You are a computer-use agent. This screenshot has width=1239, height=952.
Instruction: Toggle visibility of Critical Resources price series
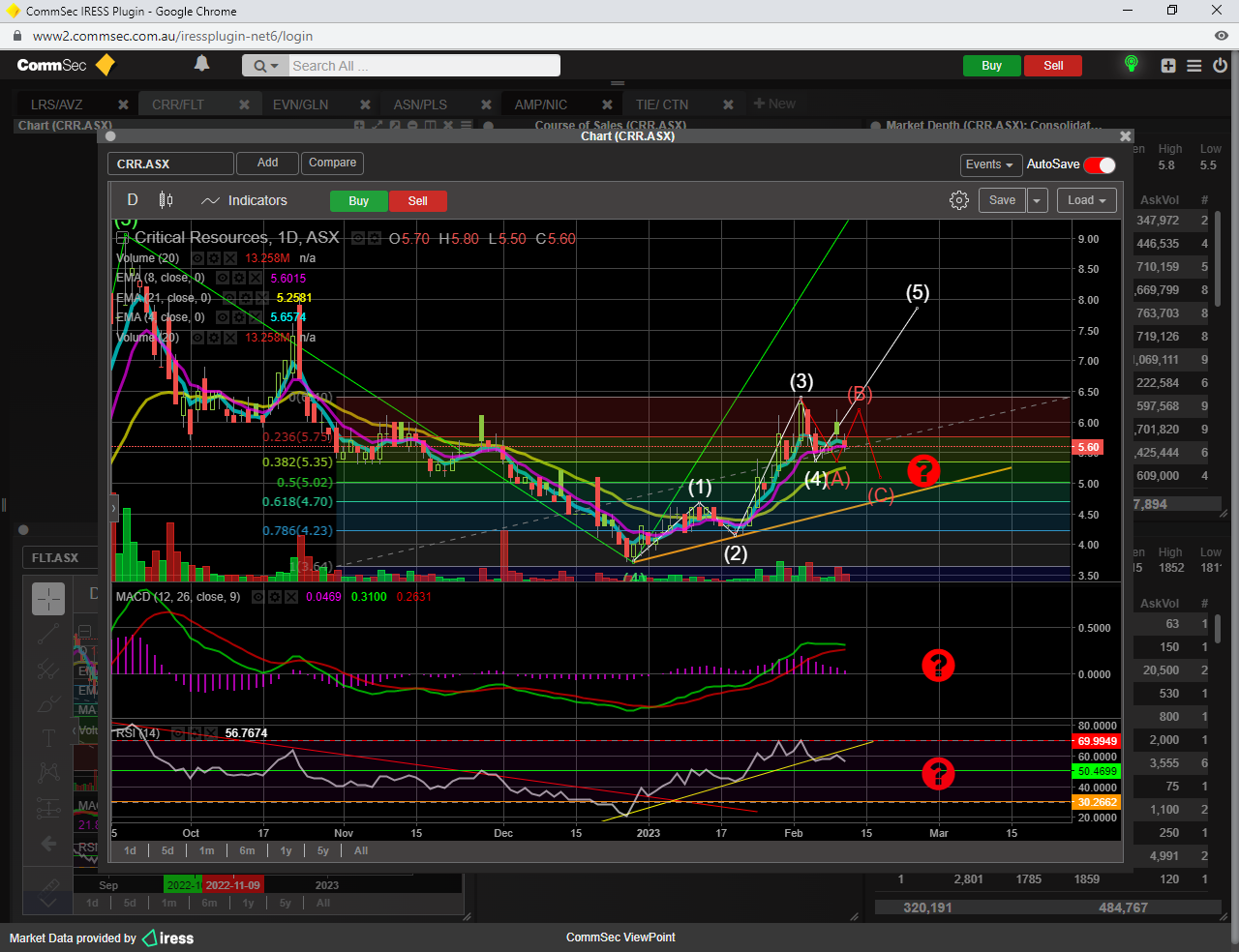(x=358, y=238)
